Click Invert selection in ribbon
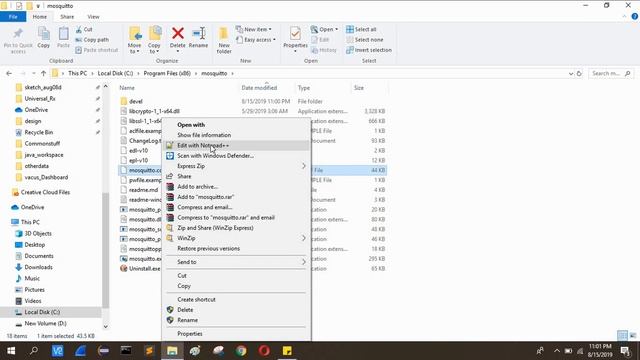The width and height of the screenshot is (640, 360). pyautogui.click(x=369, y=50)
